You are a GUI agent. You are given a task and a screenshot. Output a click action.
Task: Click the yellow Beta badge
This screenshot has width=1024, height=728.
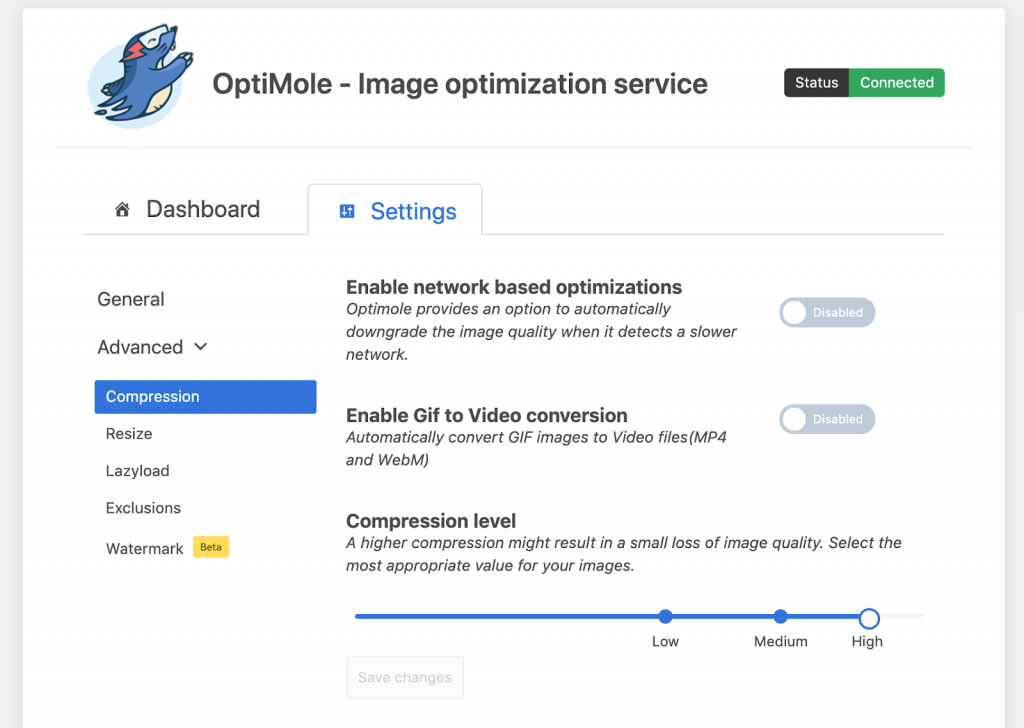click(x=211, y=547)
